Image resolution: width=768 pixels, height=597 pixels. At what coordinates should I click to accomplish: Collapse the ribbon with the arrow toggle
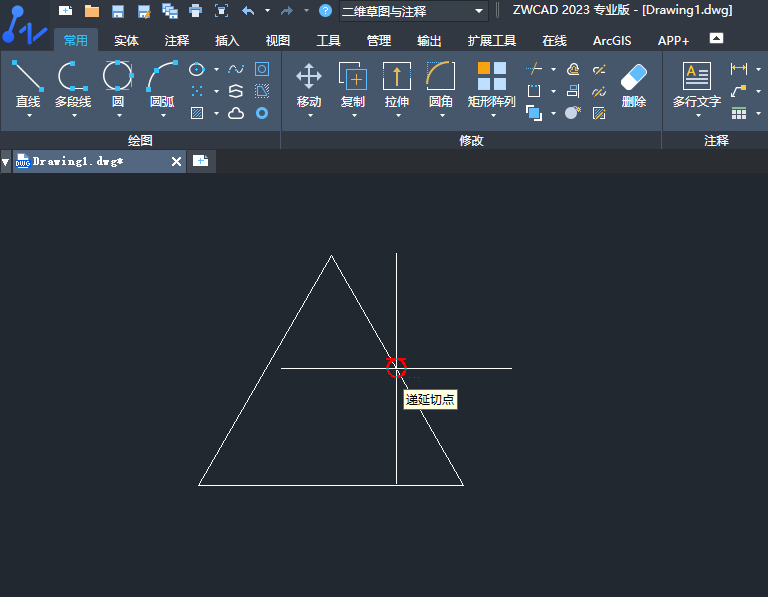(x=716, y=38)
